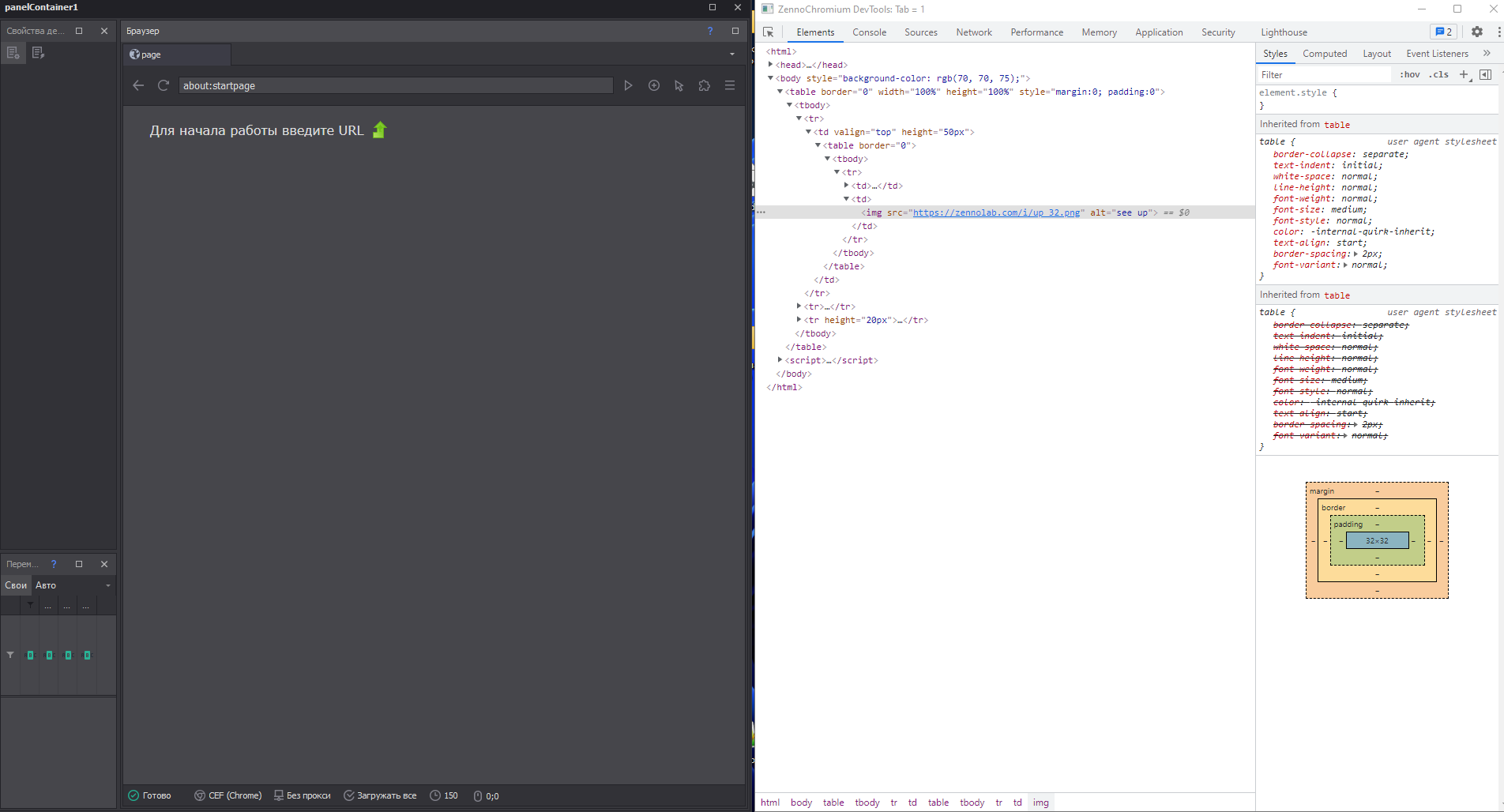Screen dimensions: 1504x812
Task: Click the blue help question mark in Браузер panel
Action: (710, 31)
